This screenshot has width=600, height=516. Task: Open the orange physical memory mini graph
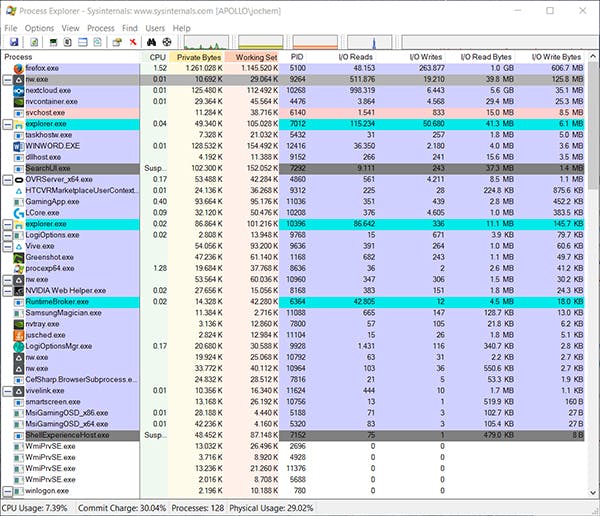point(315,42)
